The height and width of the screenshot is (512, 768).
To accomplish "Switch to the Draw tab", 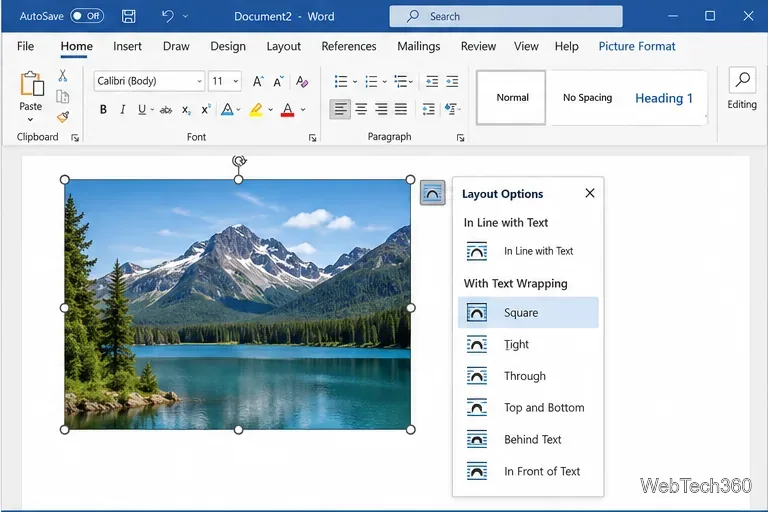I will (176, 47).
